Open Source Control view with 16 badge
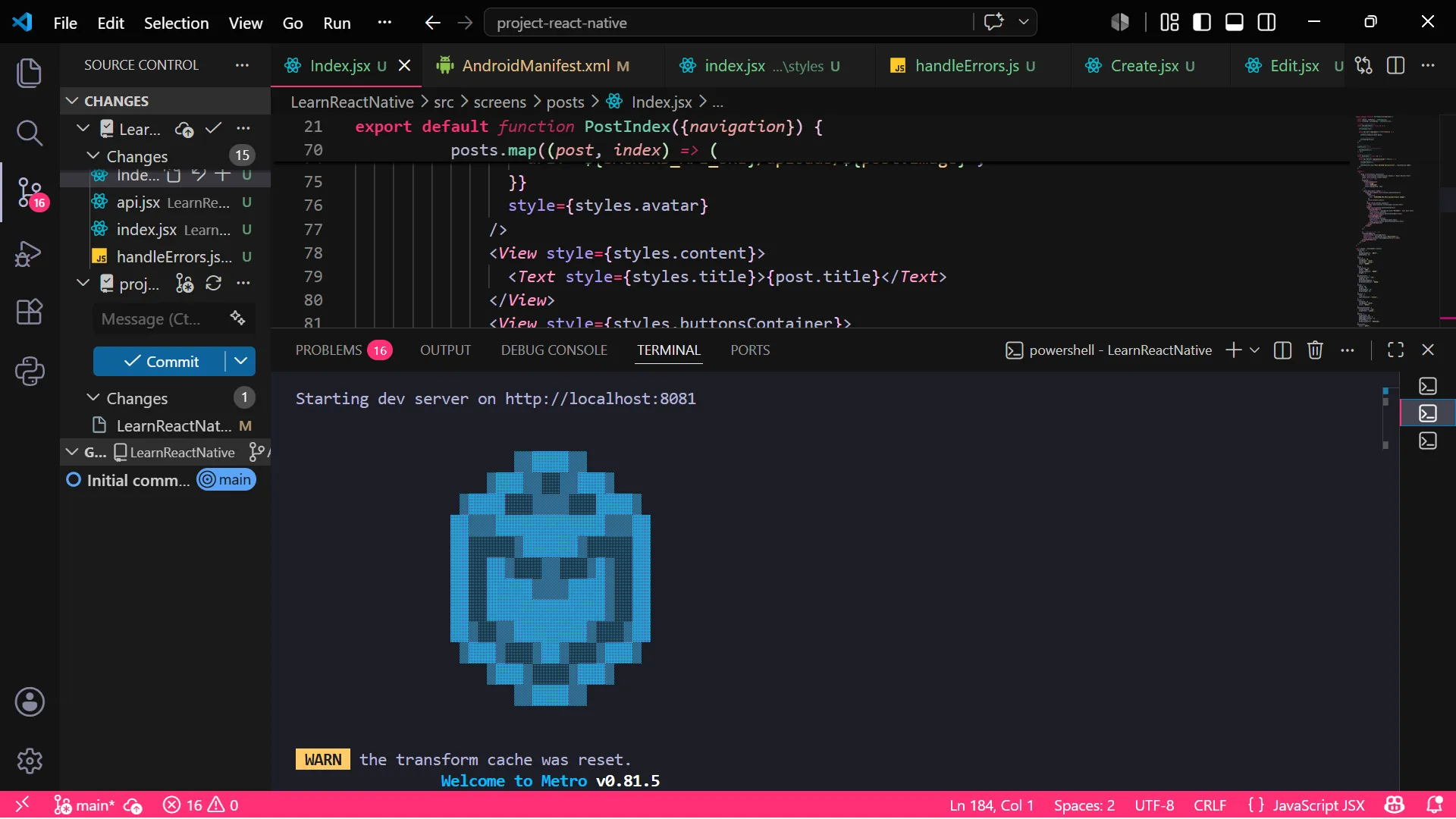Screen dimensions: 1456x819 point(31,193)
